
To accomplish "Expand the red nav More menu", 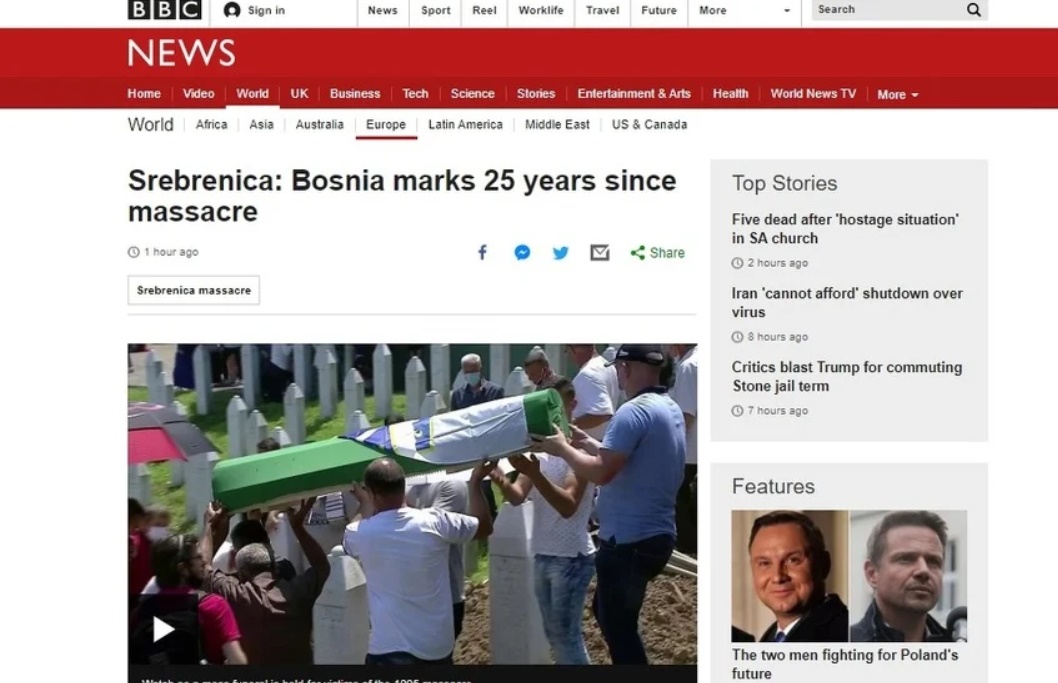I will point(897,94).
